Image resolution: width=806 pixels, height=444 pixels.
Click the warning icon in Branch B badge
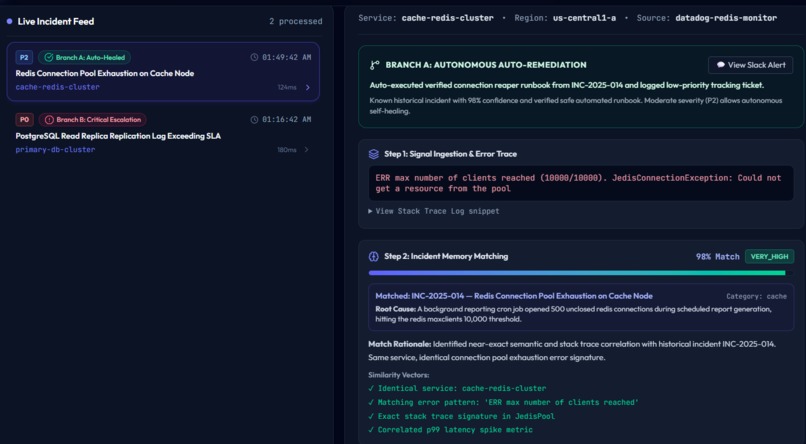[49, 120]
